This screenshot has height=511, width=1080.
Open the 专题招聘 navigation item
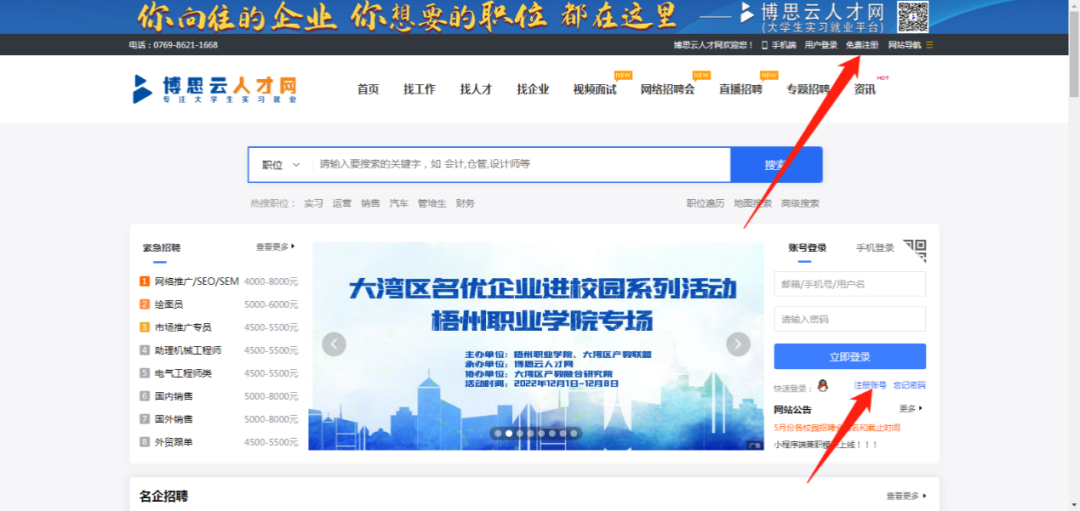pos(808,89)
